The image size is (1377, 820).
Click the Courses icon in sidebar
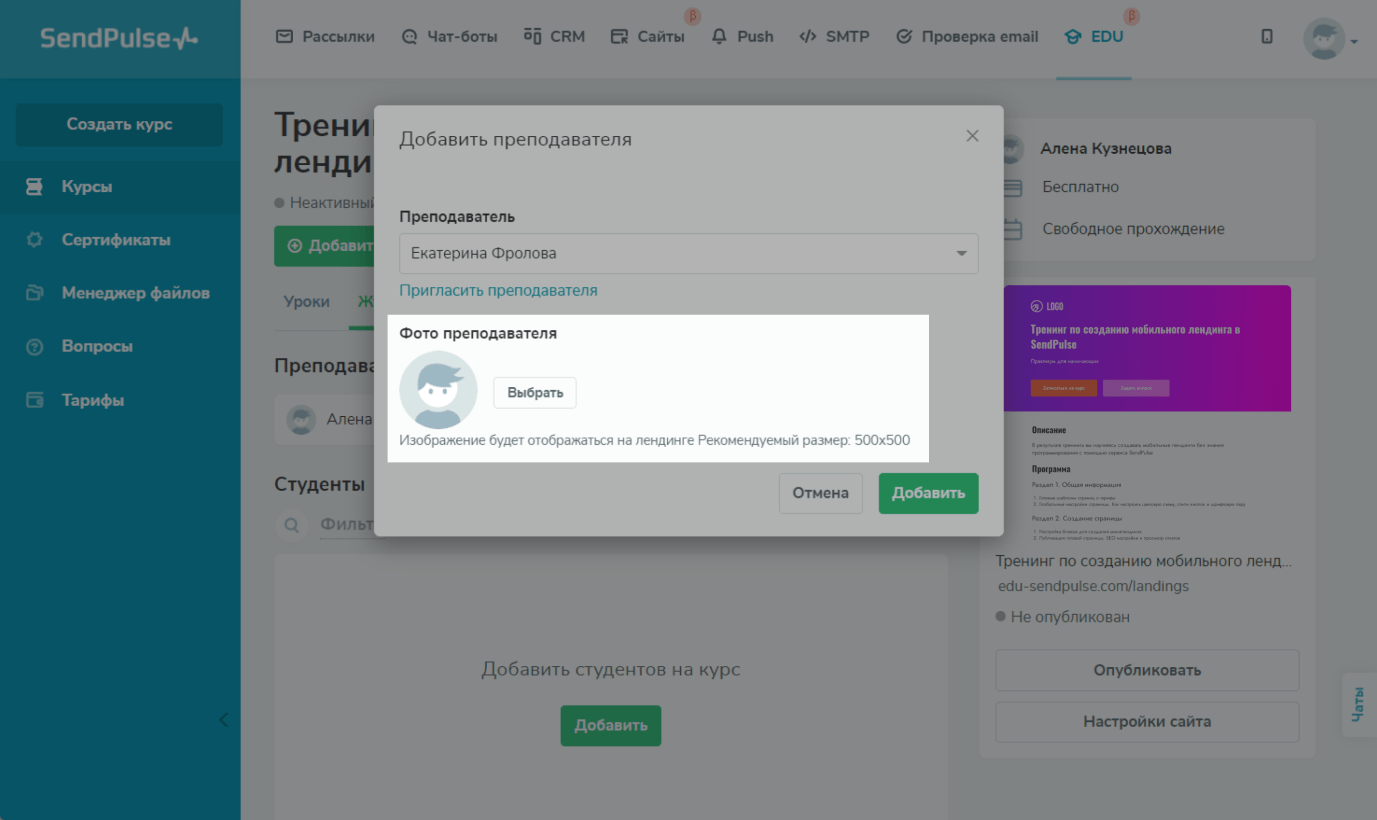pos(35,187)
